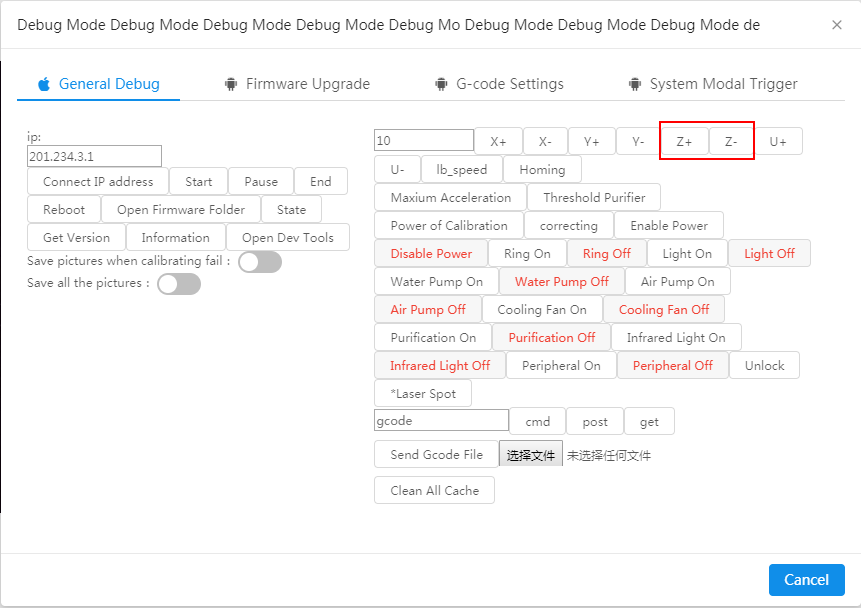The width and height of the screenshot is (861, 608).
Task: Turn on the Save all the pictures switch
Action: [178, 284]
